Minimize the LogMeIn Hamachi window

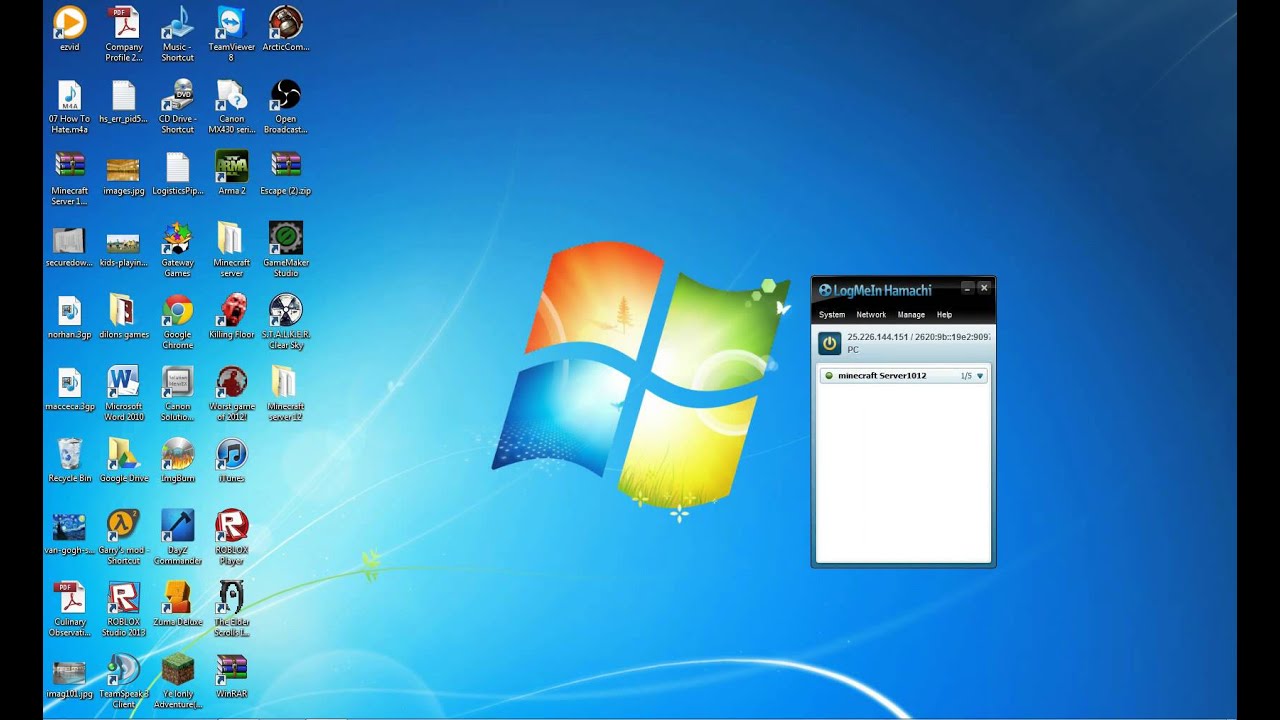967,288
